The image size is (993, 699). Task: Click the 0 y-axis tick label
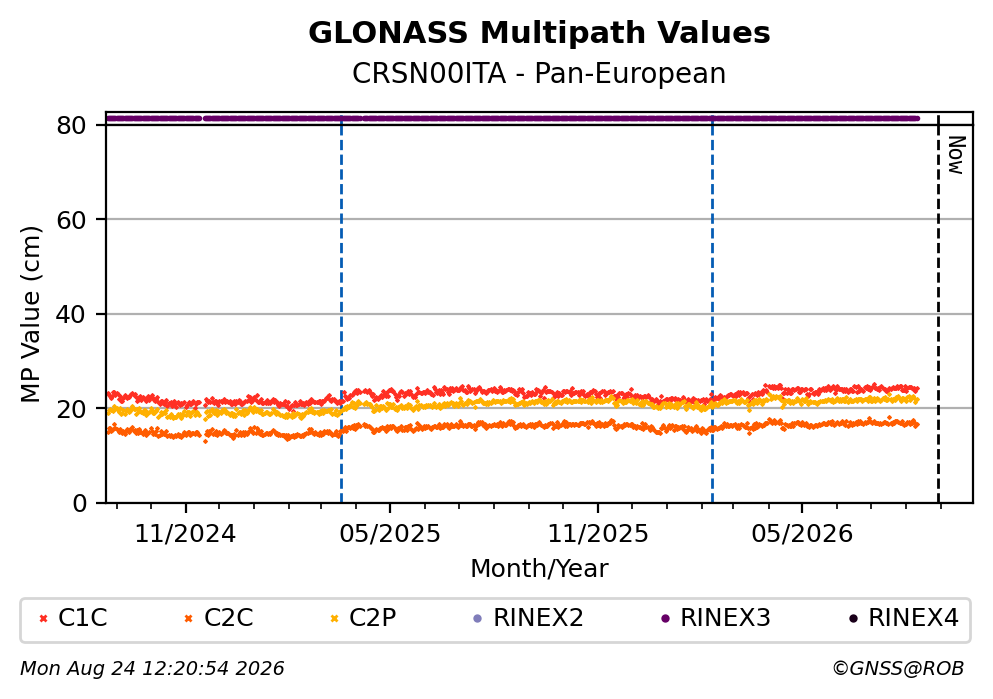(79, 503)
